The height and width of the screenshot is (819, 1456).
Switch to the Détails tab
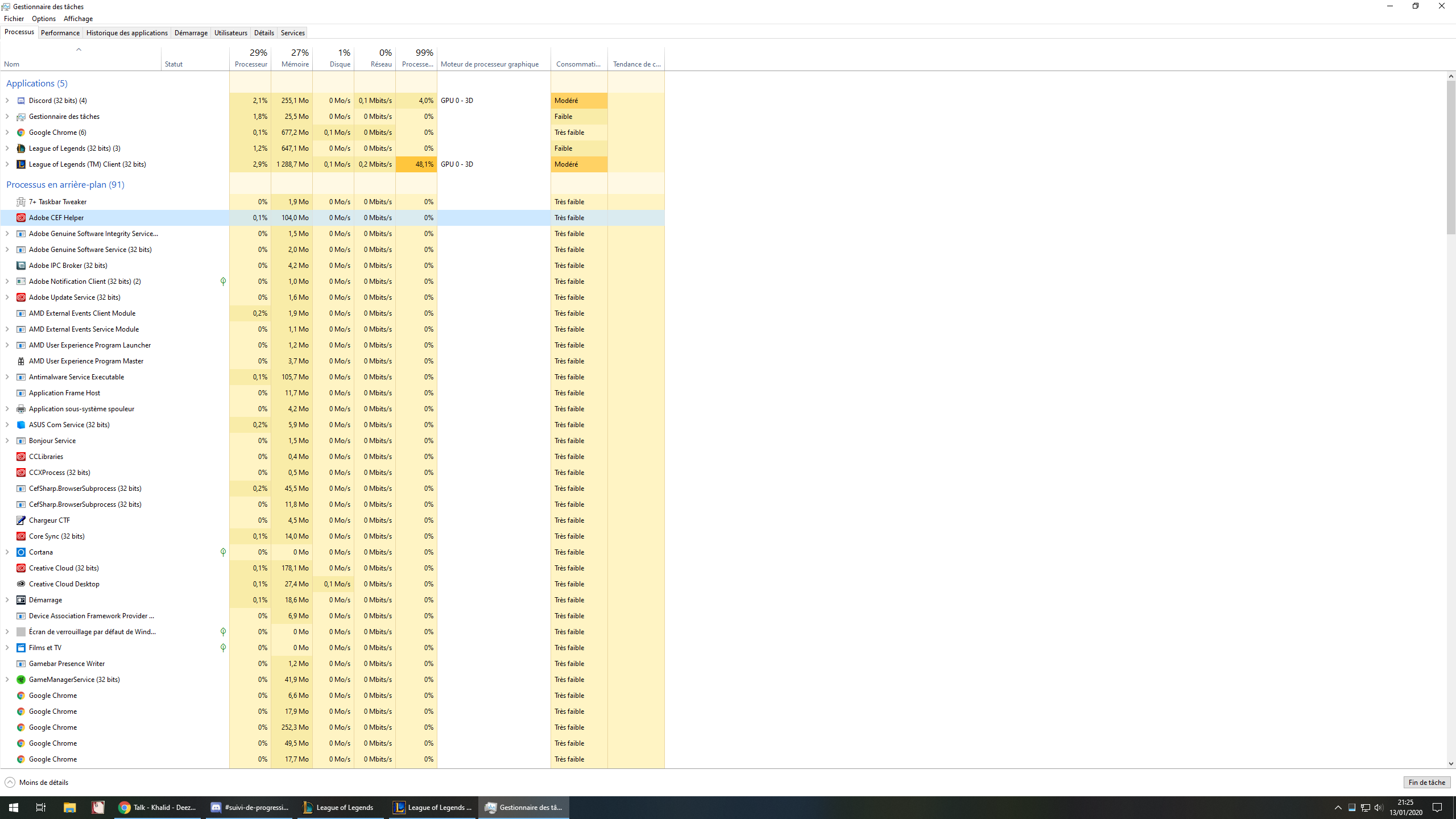tap(264, 33)
